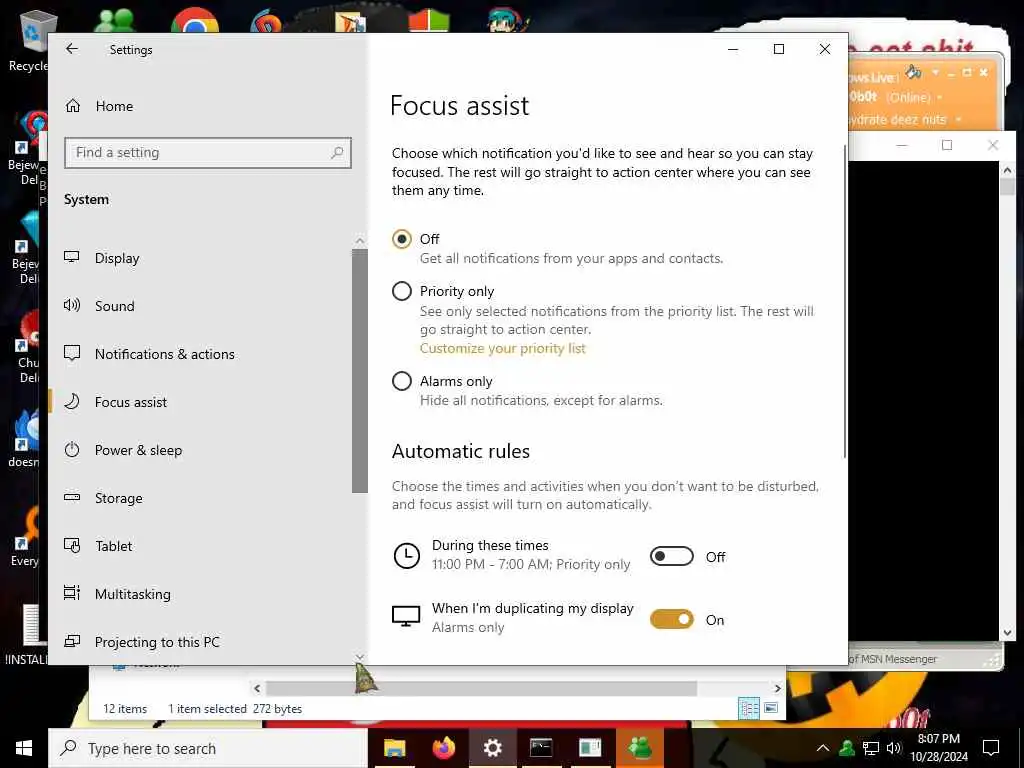Open File Explorer from the taskbar

(394, 748)
